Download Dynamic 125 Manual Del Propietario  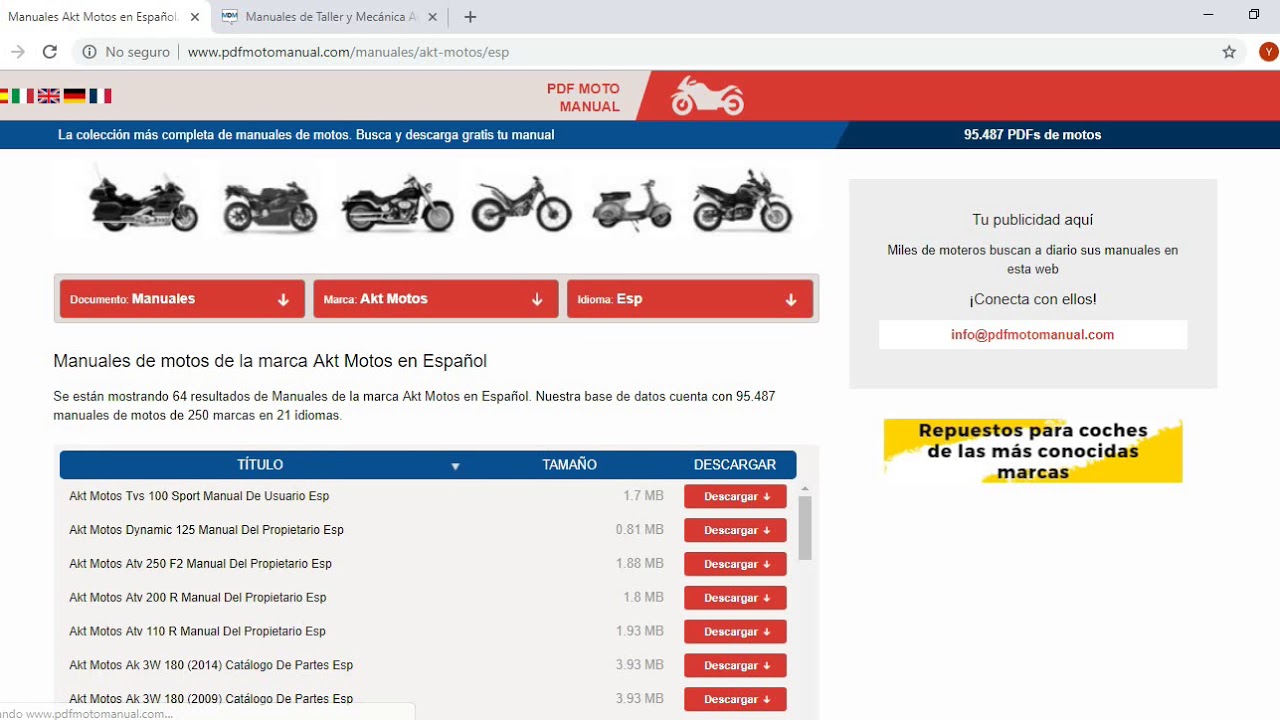pos(735,530)
